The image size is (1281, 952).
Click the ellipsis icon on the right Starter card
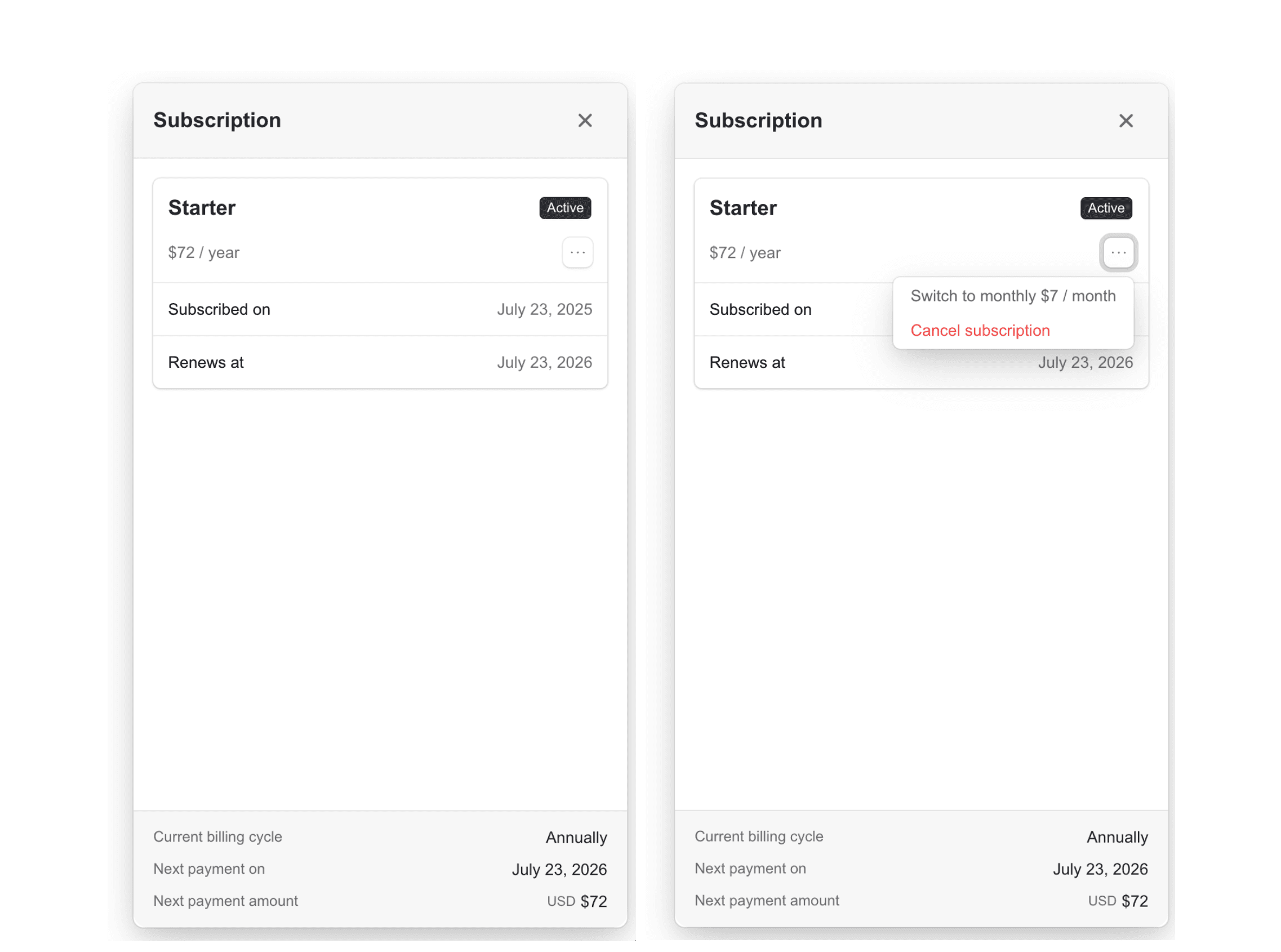(1119, 252)
